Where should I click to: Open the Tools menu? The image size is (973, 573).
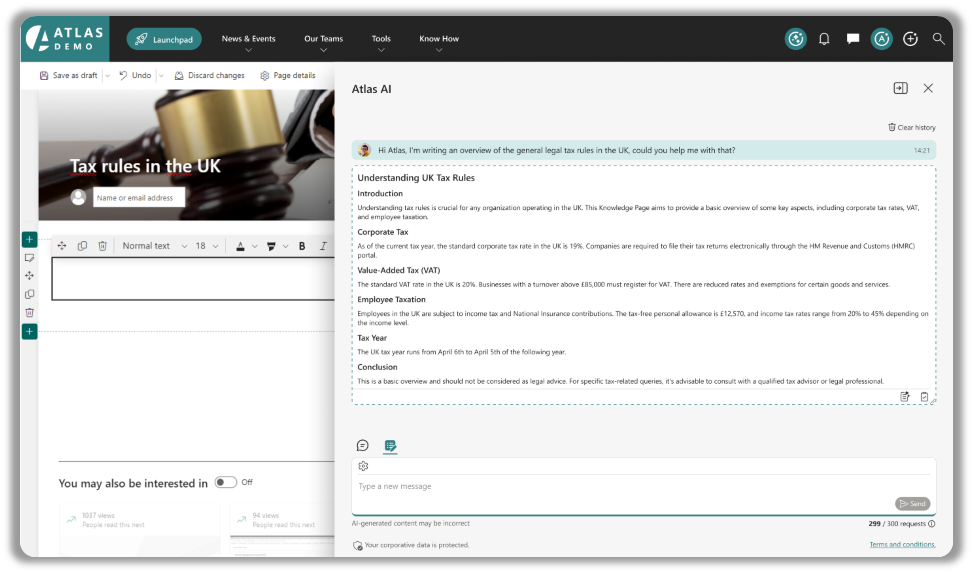(381, 38)
